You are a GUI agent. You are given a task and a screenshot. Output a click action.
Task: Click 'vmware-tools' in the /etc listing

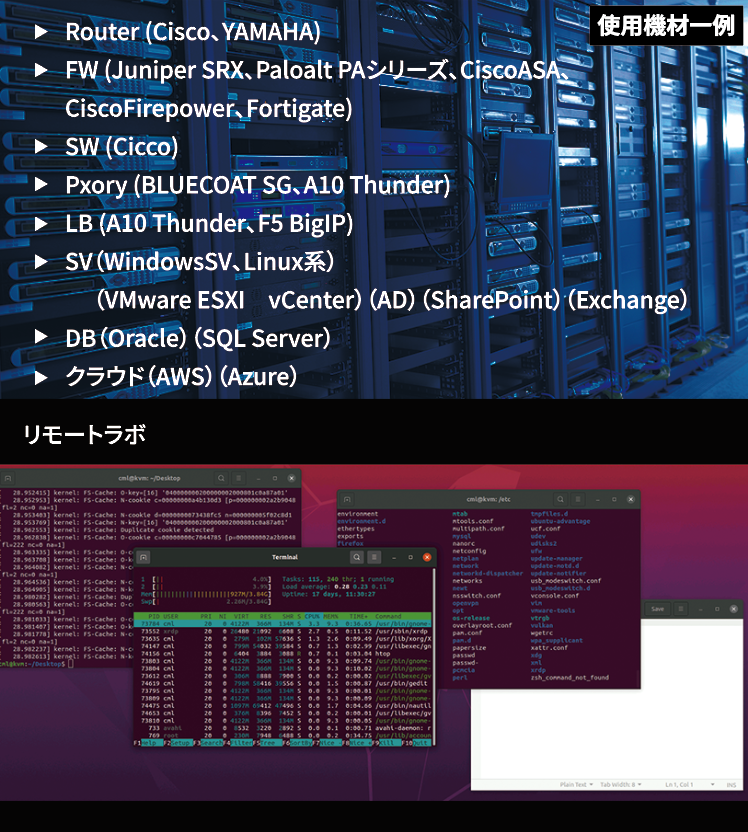(553, 611)
